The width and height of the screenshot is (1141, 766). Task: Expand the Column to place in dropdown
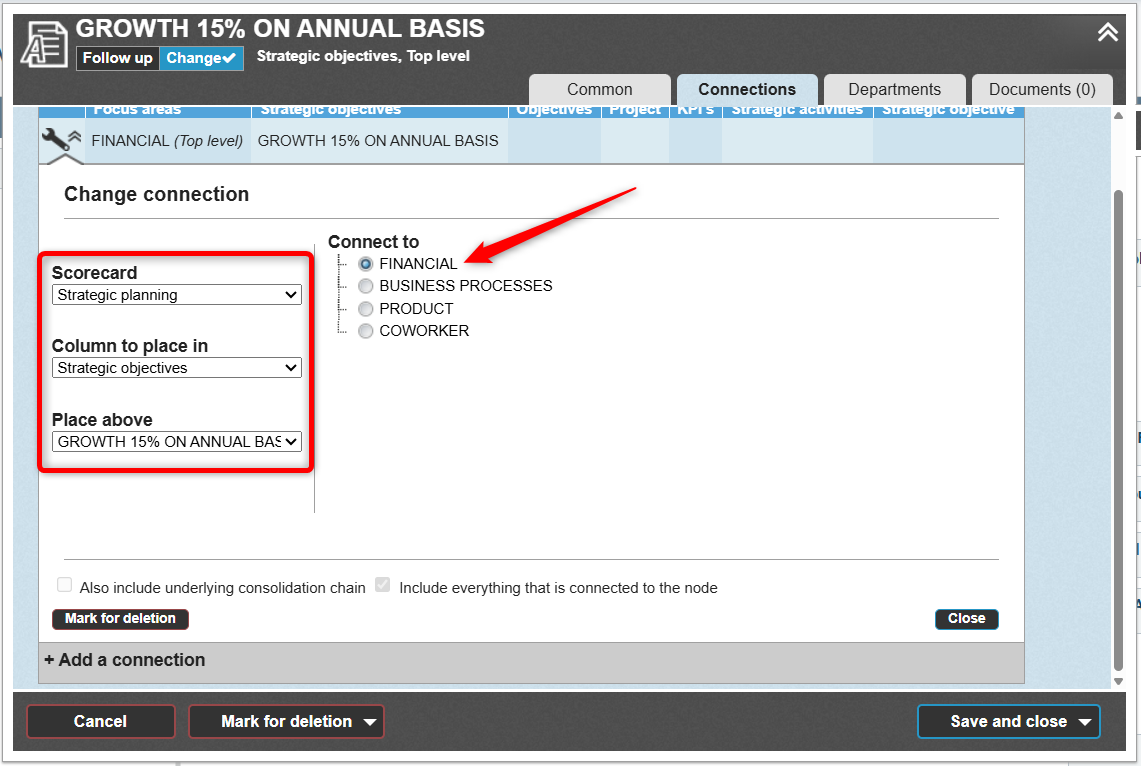tap(176, 368)
